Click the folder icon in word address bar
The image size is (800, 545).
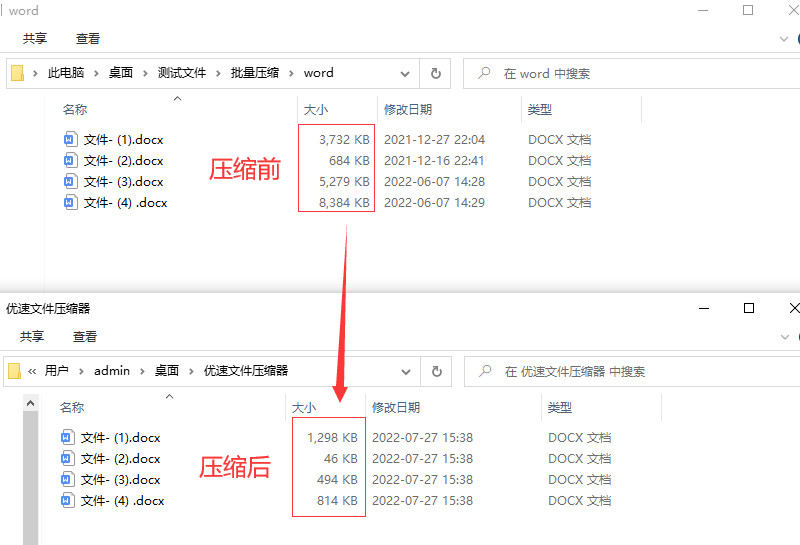(17, 73)
